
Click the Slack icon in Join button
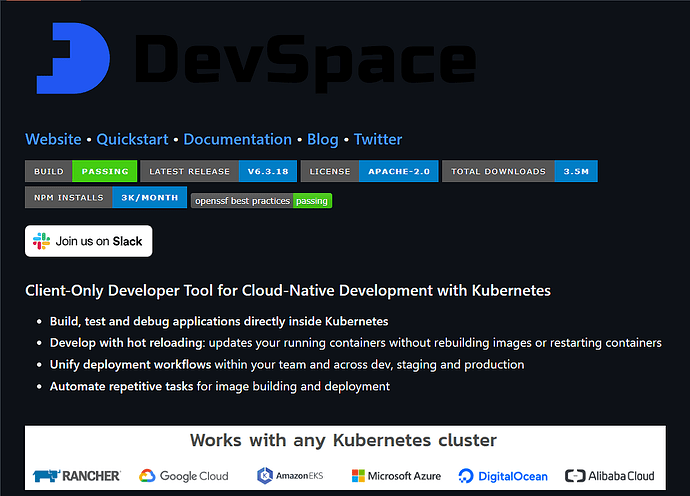[41, 241]
